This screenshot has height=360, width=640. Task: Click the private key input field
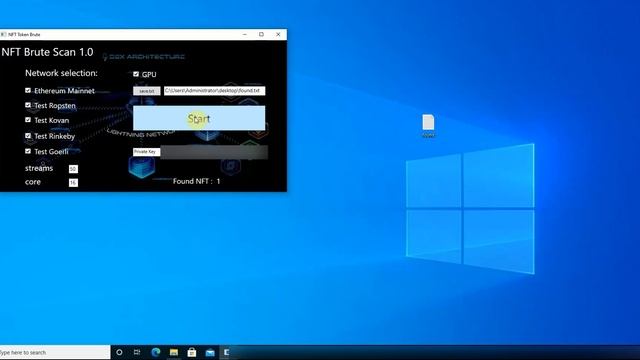214,152
